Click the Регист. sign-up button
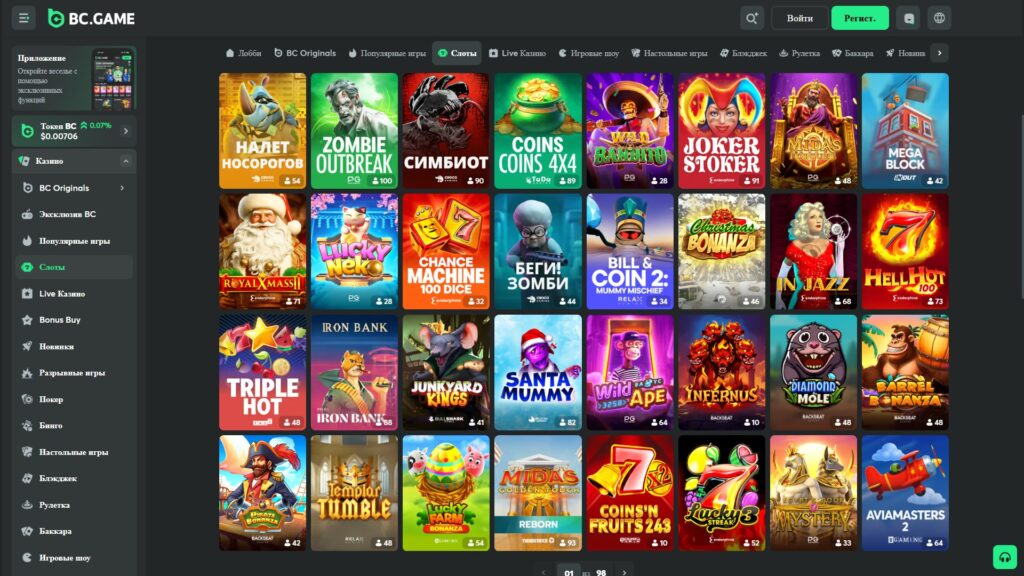Screen dimensions: 1024x576 tap(859, 18)
